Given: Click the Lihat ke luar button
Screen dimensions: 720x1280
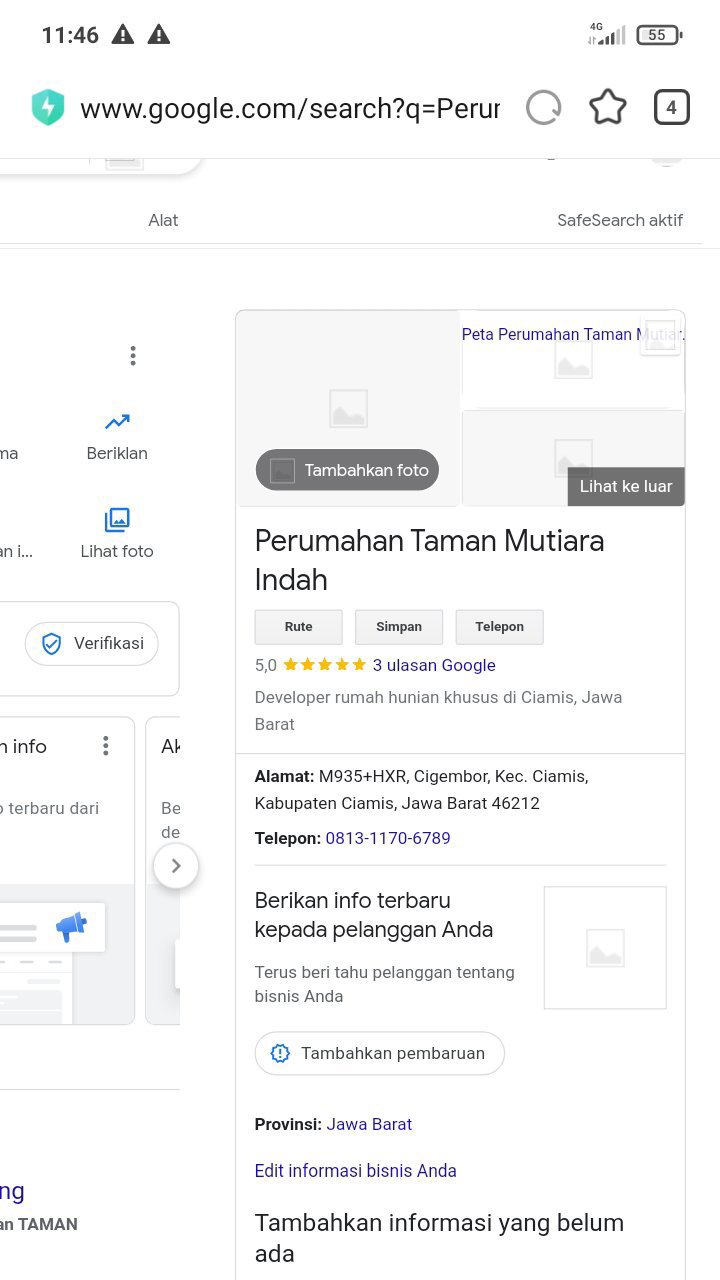Looking at the screenshot, I should coord(626,487).
